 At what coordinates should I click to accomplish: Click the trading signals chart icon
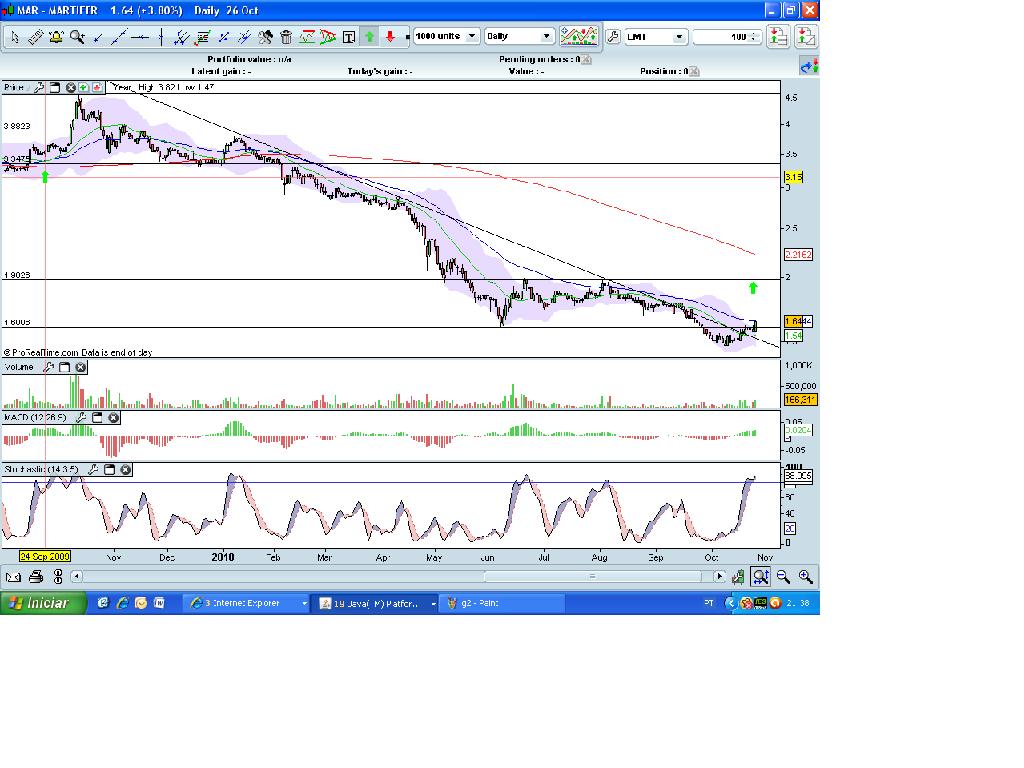pos(579,37)
